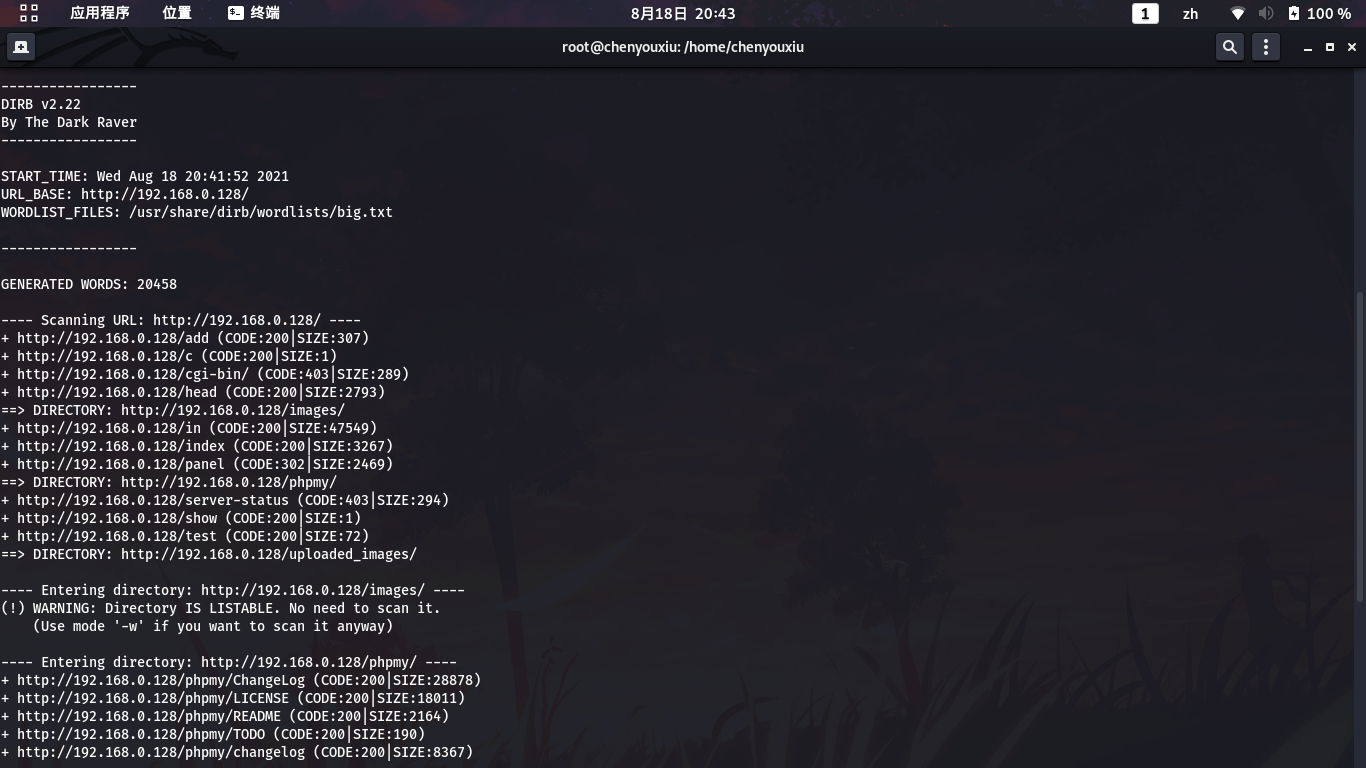Open the Activities overview grid icon
The image size is (1366, 768).
[29, 13]
